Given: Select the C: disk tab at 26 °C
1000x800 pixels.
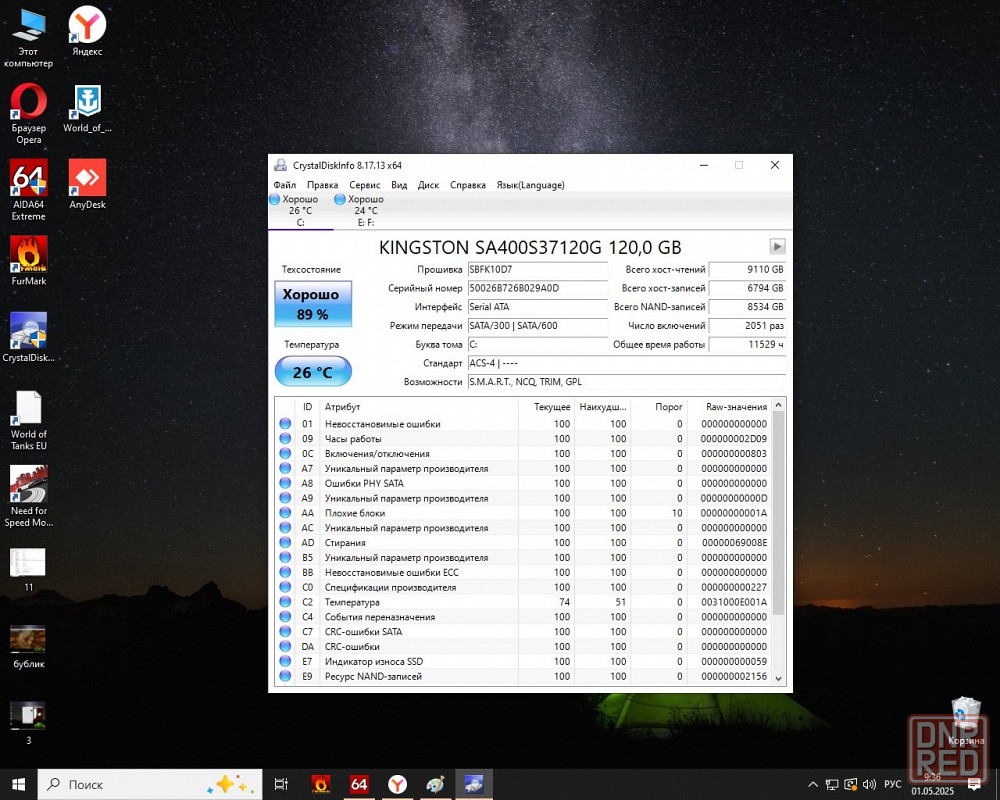Looking at the screenshot, I should 300,211.
